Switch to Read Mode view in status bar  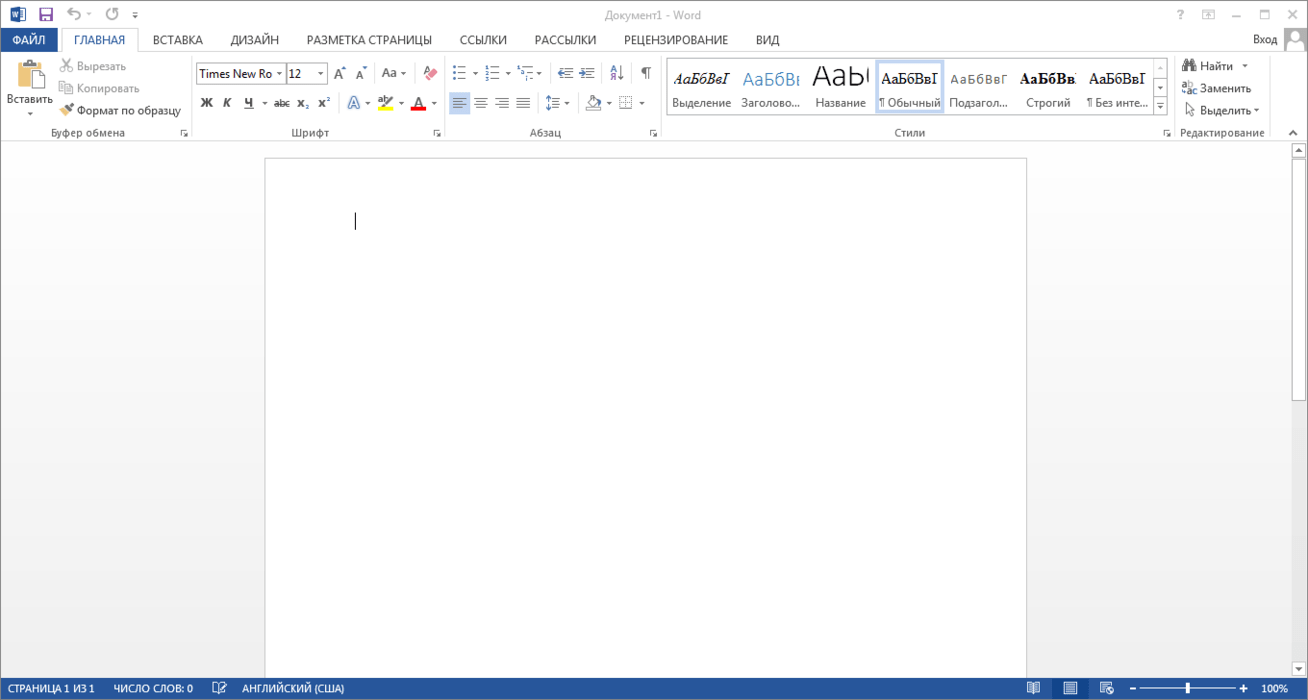click(1033, 688)
